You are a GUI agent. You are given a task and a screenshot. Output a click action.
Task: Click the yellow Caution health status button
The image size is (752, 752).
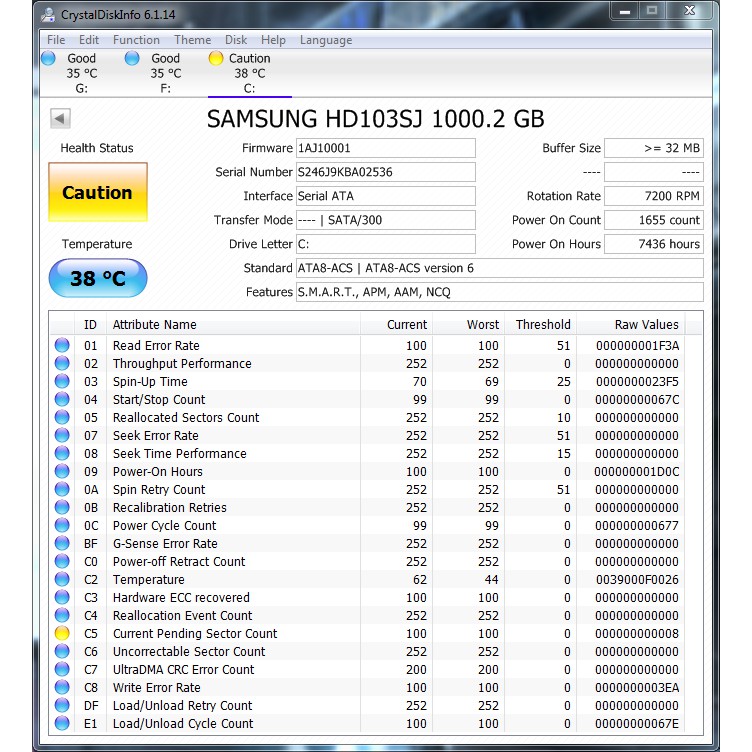tap(97, 192)
